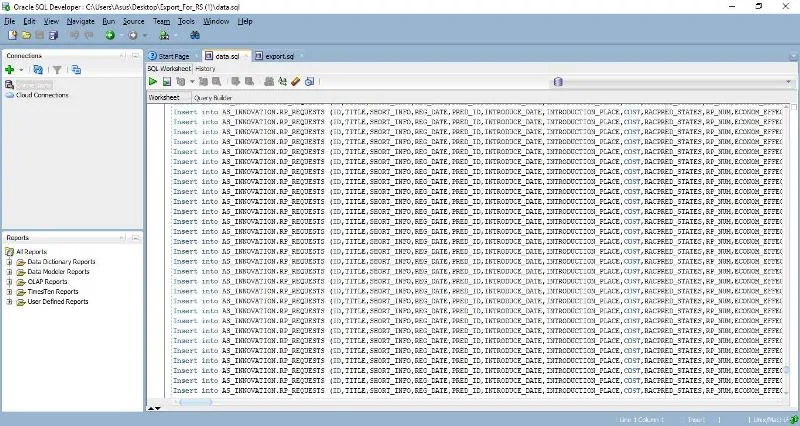Viewport: 800px width, 426px height.
Task: Click the first Insert into line in editor
Action: 477,112
